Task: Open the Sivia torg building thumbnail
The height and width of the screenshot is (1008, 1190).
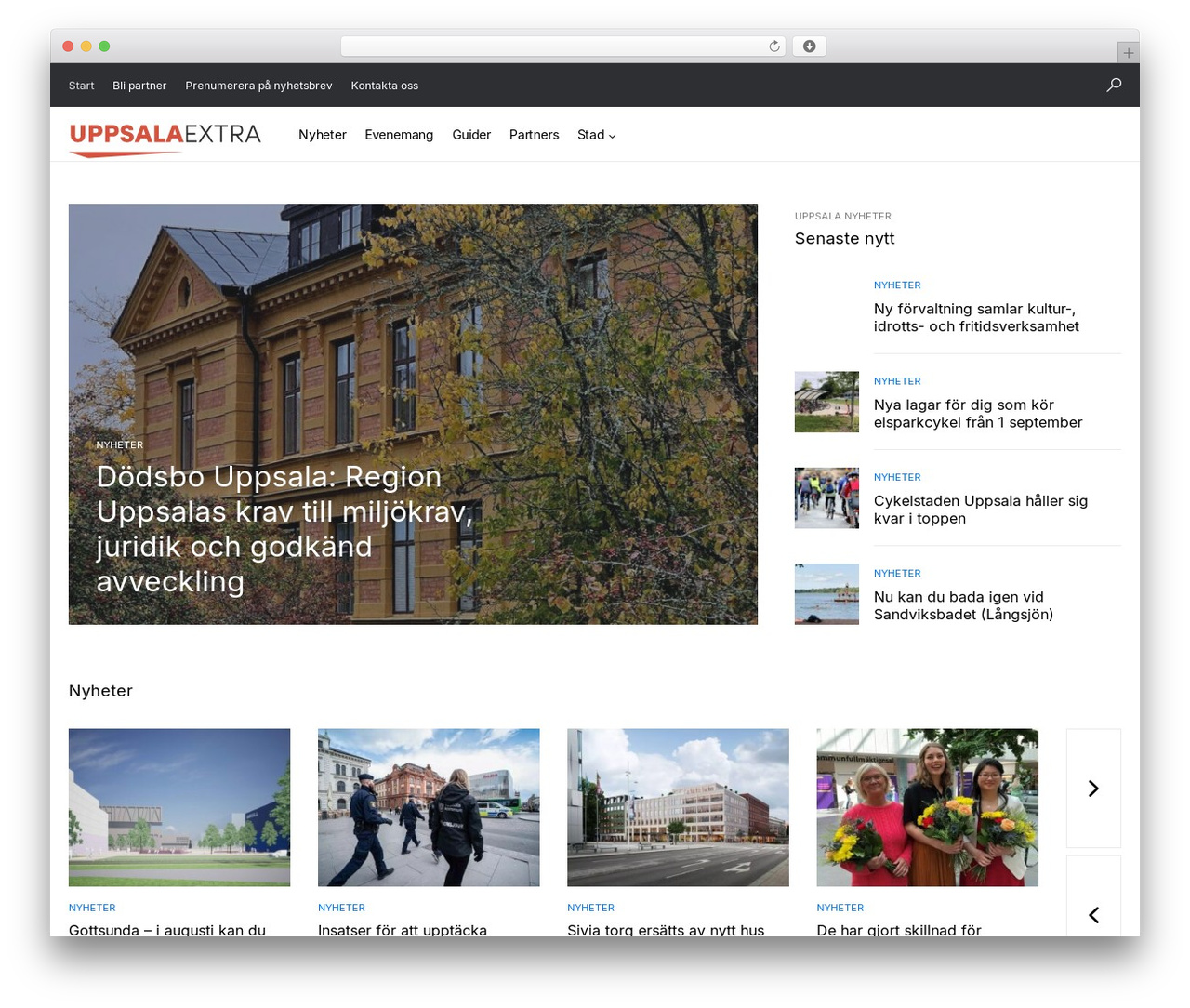Action: [x=678, y=807]
